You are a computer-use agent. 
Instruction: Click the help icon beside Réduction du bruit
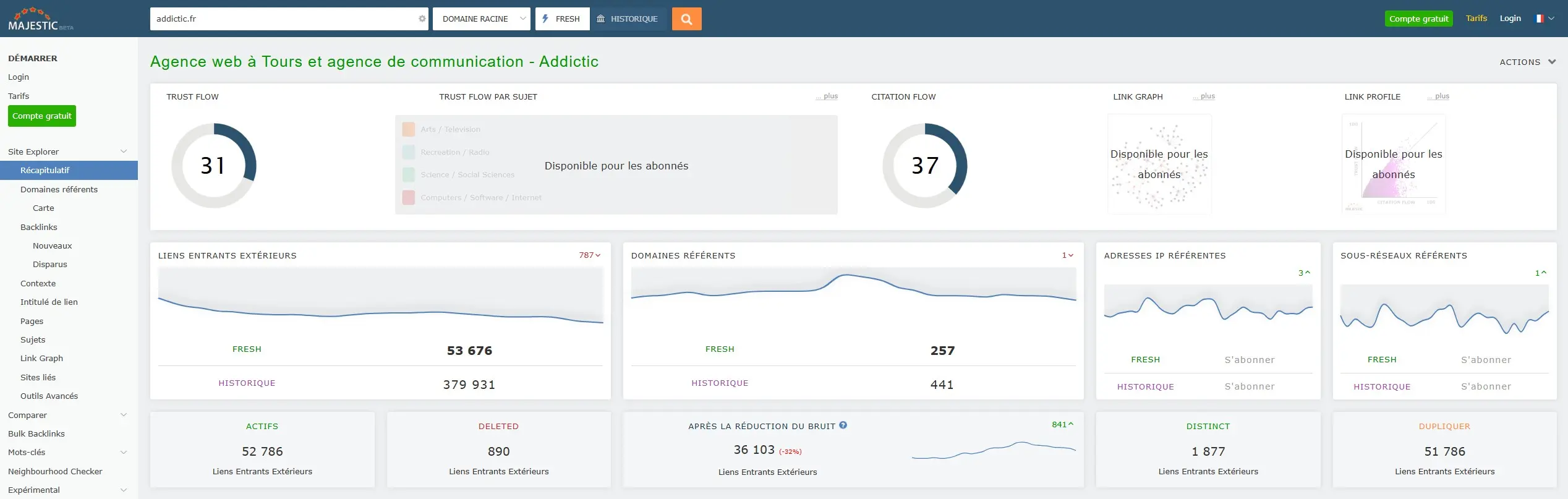pyautogui.click(x=843, y=425)
